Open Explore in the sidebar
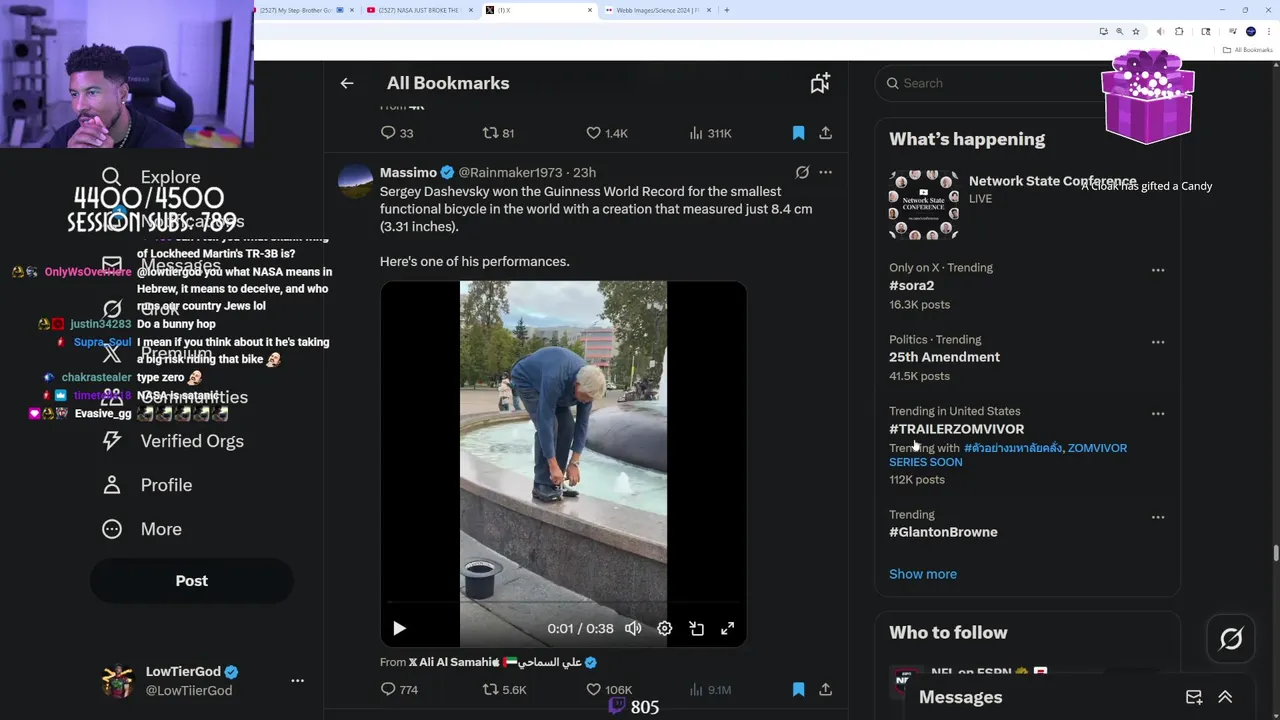Image resolution: width=1280 pixels, height=720 pixels. [151, 177]
